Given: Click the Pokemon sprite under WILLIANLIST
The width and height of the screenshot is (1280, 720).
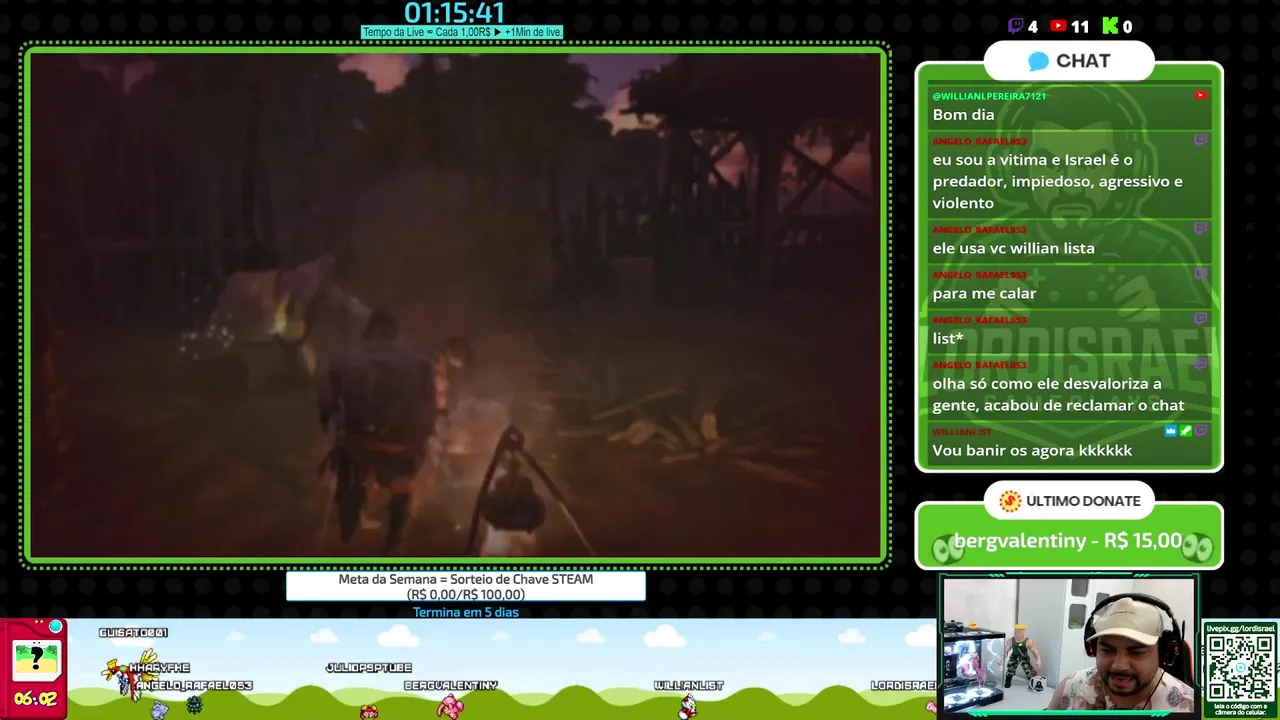Looking at the screenshot, I should tap(688, 706).
